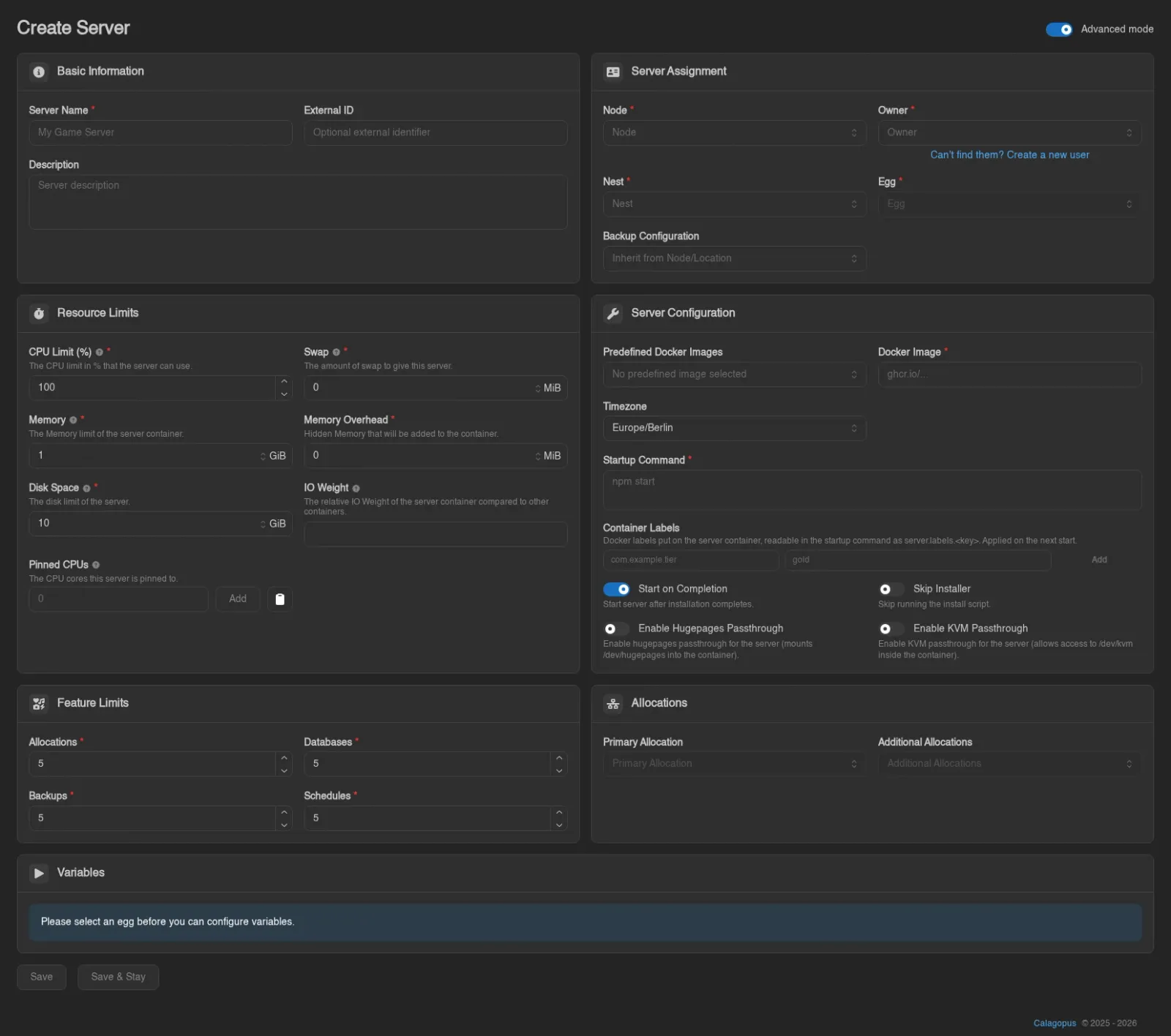1171x1036 pixels.
Task: Click the Basic Information info icon
Action: tap(39, 72)
